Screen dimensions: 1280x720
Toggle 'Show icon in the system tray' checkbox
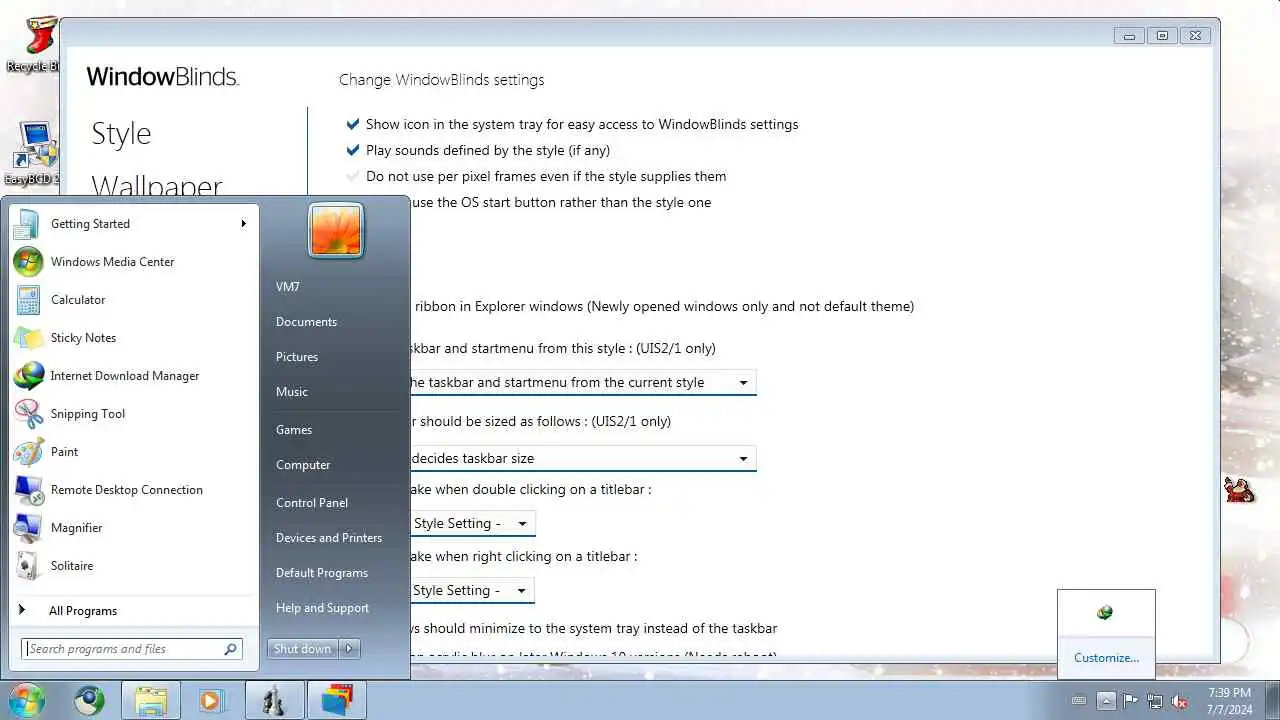(x=352, y=125)
